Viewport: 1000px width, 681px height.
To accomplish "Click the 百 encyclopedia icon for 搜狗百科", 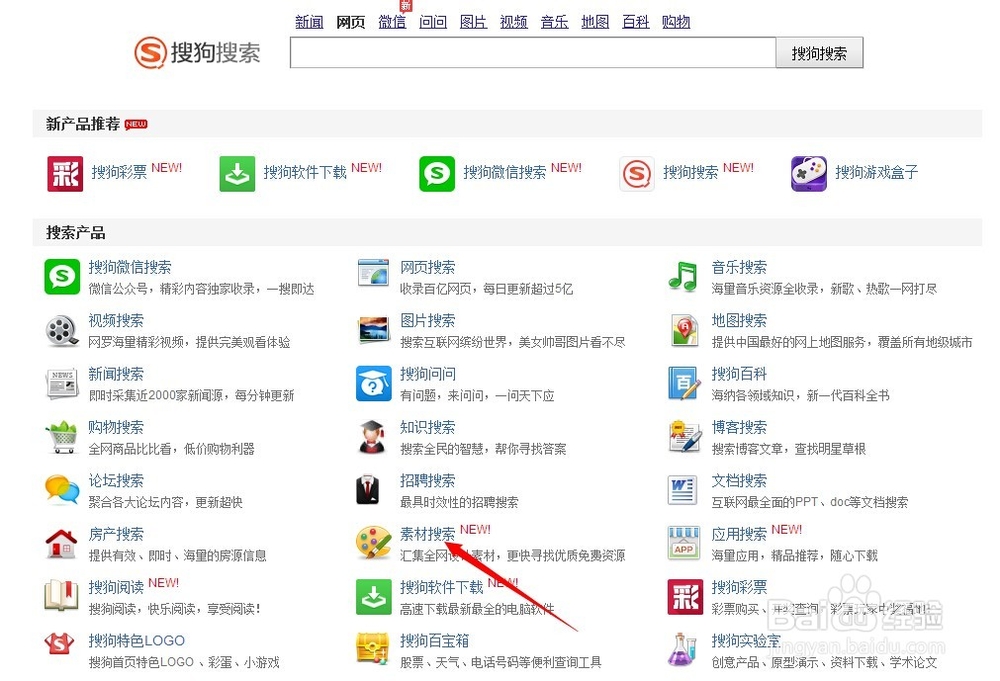I will pos(684,383).
